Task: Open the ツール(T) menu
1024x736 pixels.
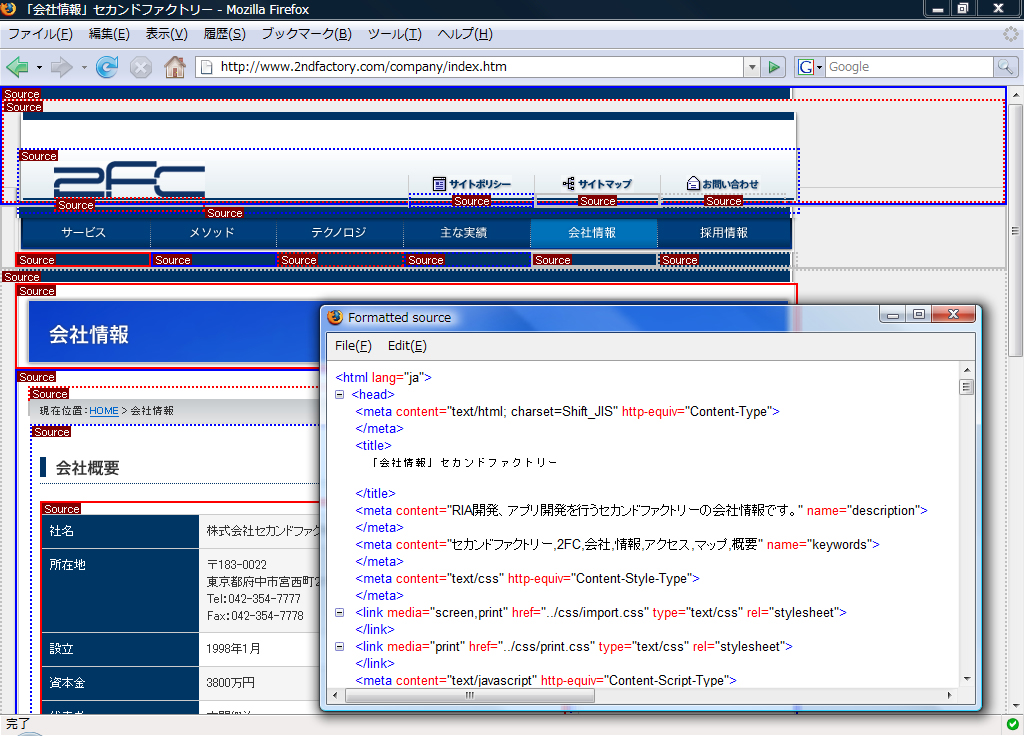Action: coord(394,34)
